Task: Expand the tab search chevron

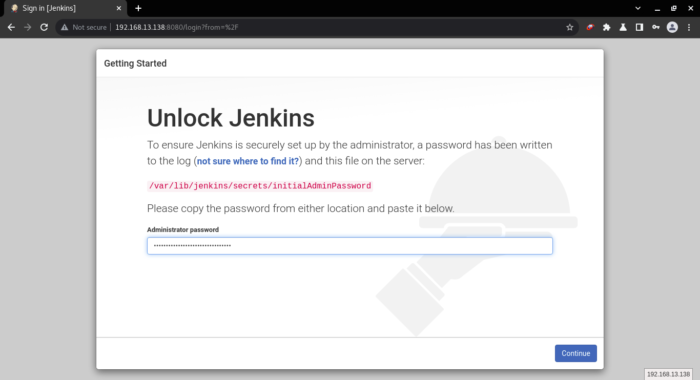Action: [x=638, y=8]
